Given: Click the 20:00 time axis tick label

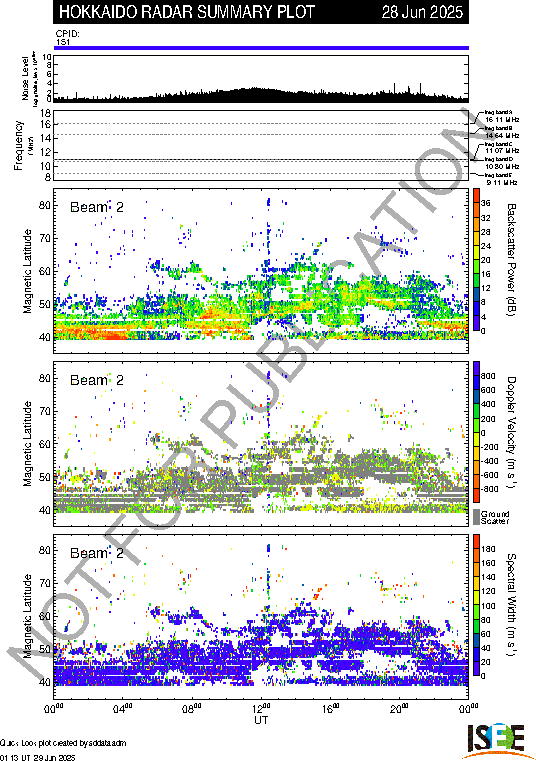Looking at the screenshot, I should pyautogui.click(x=400, y=708).
